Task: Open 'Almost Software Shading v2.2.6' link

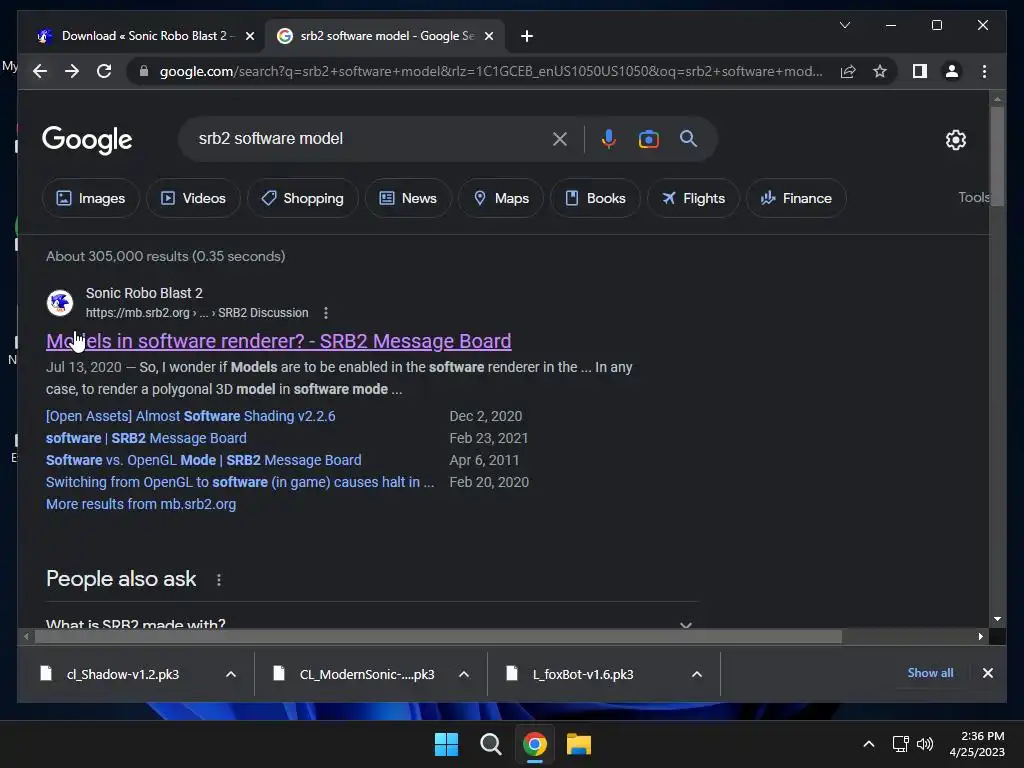Action: [x=191, y=416]
